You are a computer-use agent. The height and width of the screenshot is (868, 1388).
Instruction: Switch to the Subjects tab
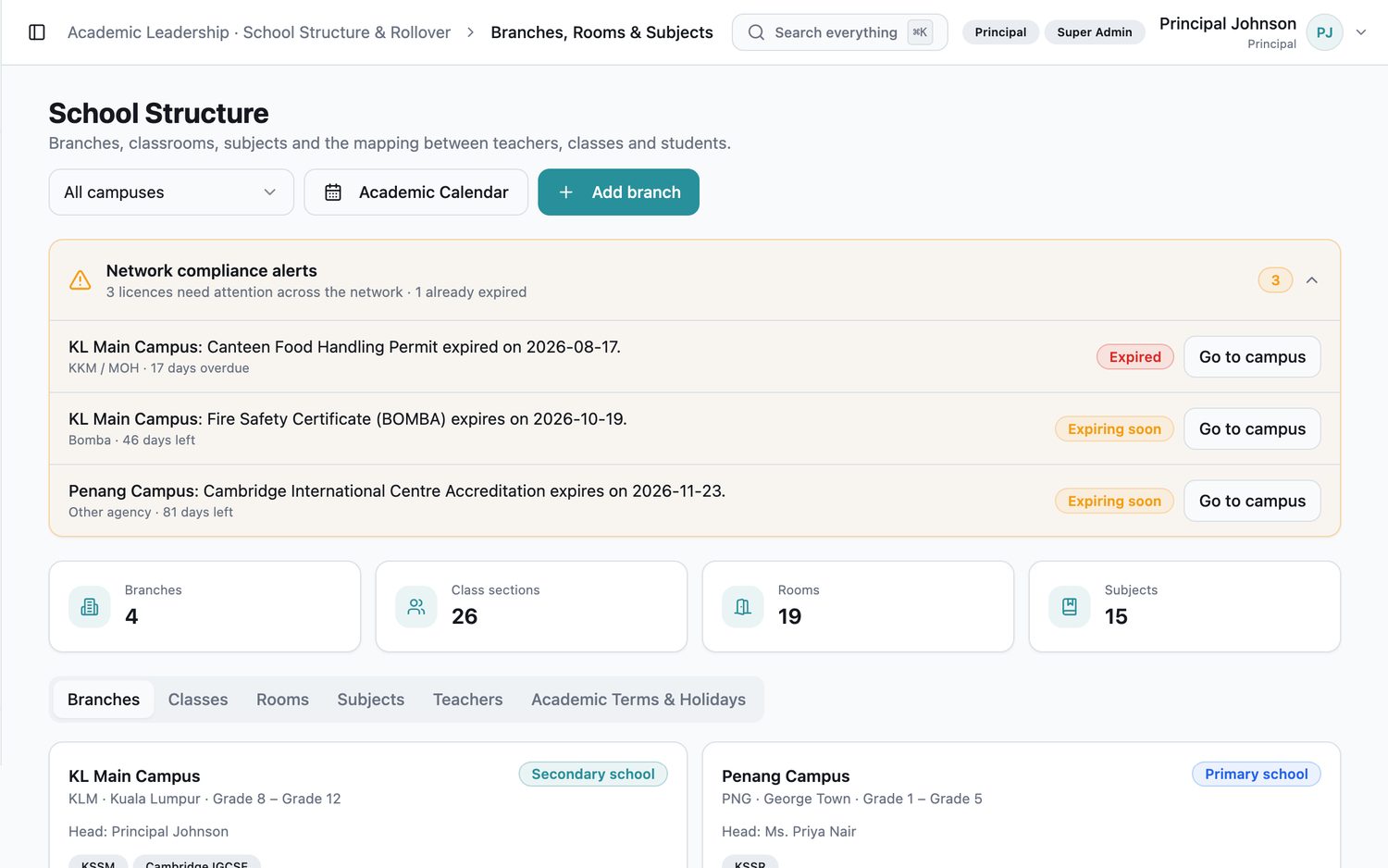(371, 700)
